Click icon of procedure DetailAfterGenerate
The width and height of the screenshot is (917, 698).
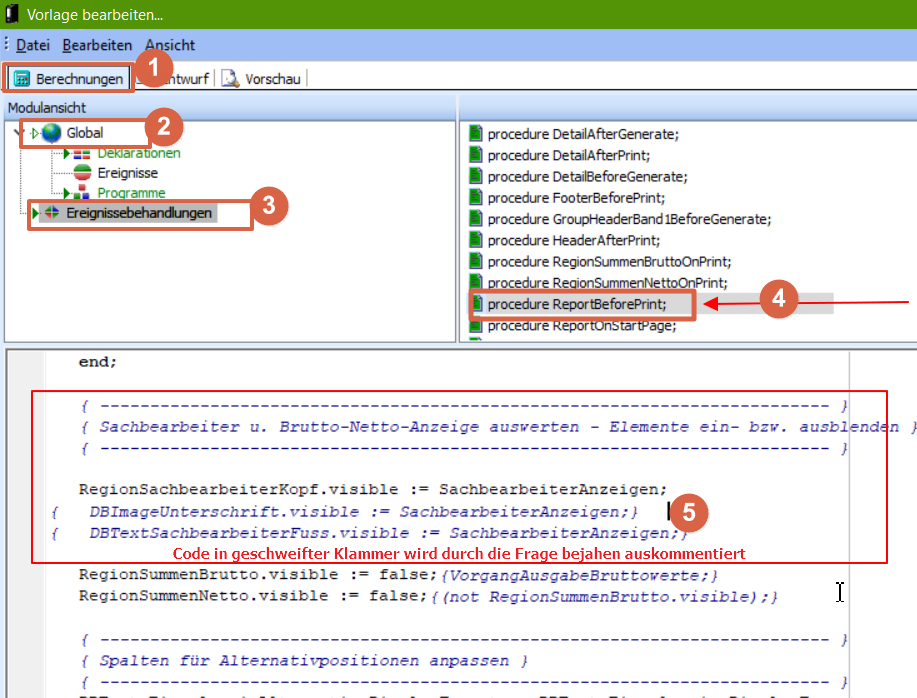point(475,134)
